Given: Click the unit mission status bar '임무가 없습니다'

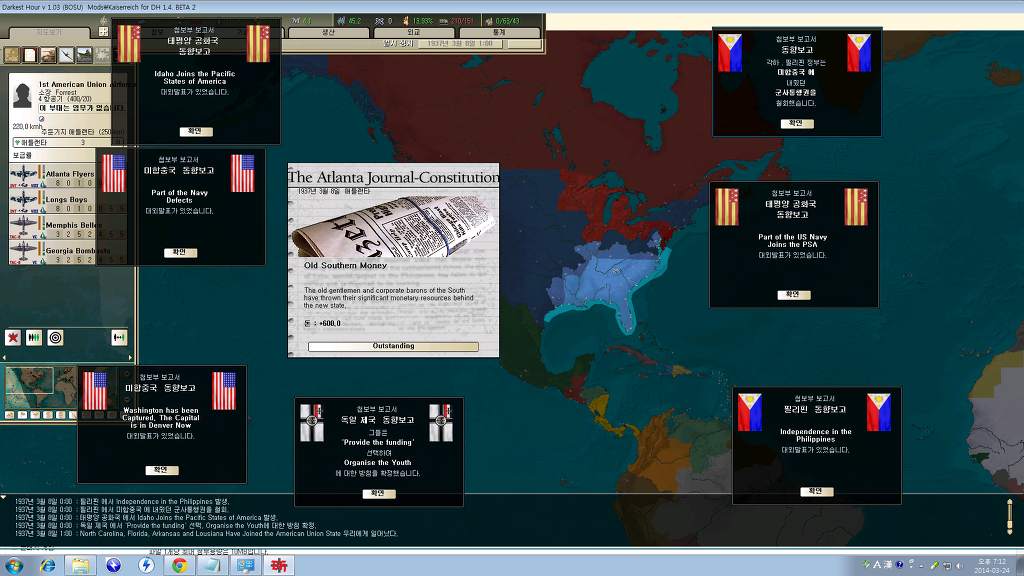Looking at the screenshot, I should pyautogui.click(x=82, y=108).
